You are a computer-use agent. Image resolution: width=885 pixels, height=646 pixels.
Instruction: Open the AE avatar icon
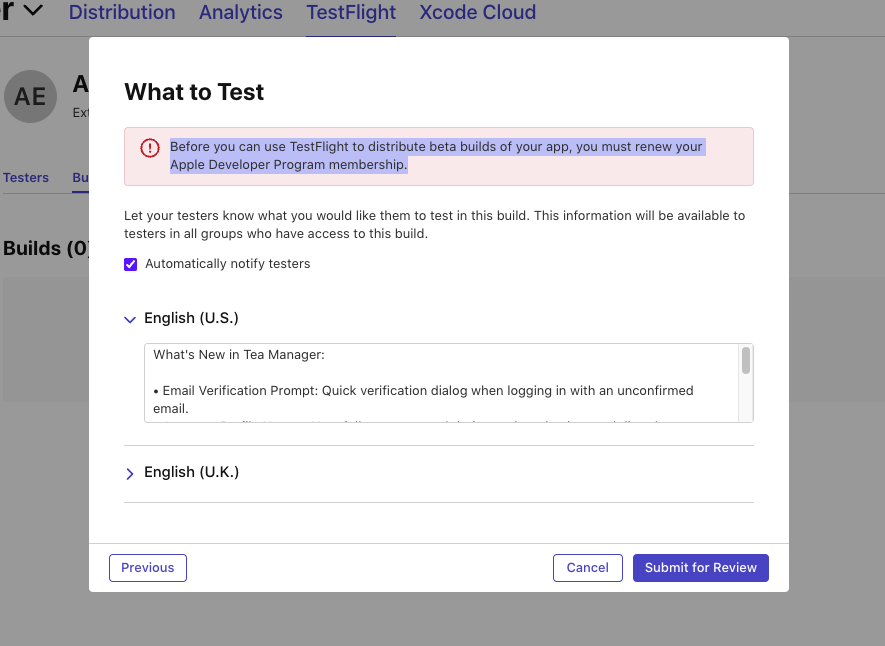(x=30, y=96)
